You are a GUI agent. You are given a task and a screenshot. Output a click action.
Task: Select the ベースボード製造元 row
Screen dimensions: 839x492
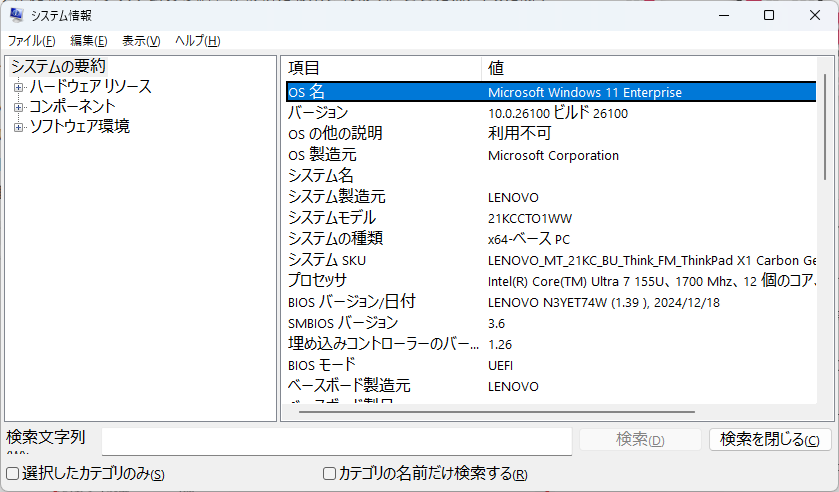(551, 385)
